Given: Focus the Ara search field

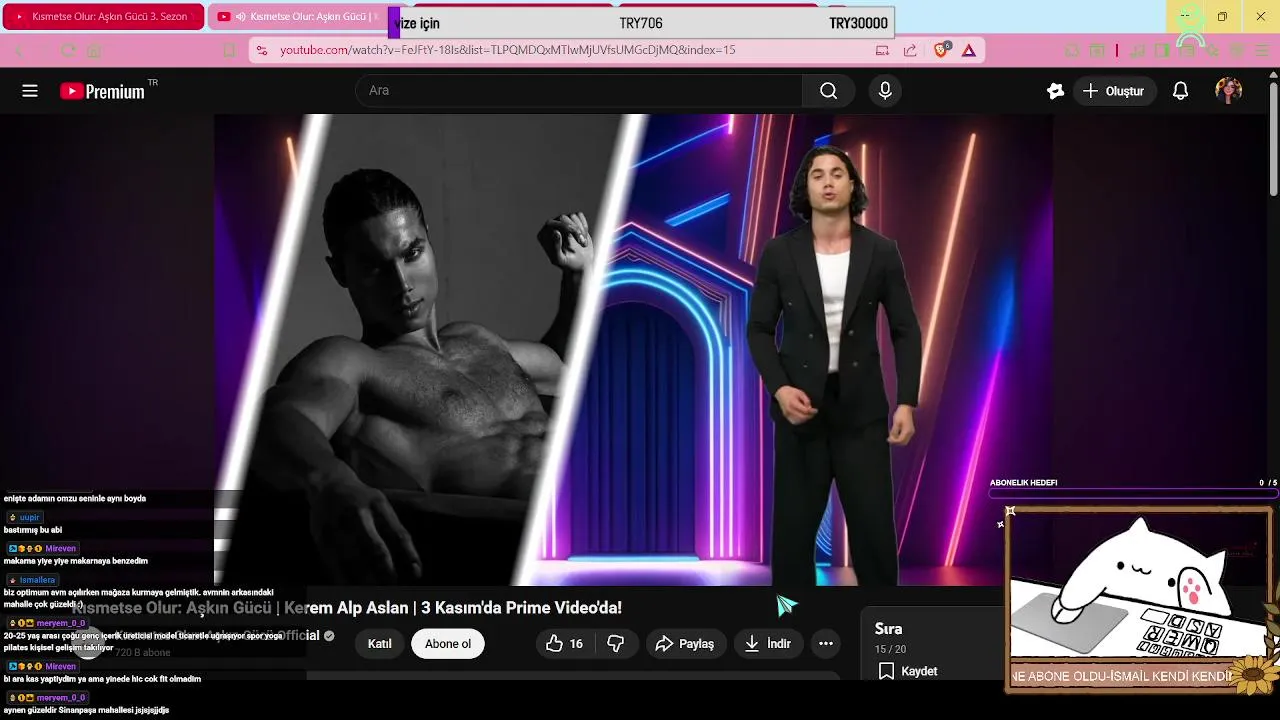Looking at the screenshot, I should [579, 91].
